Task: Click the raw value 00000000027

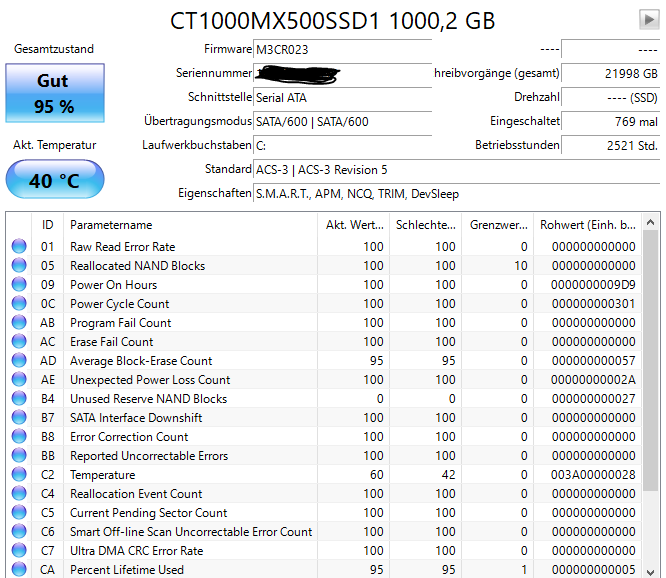Action: pyautogui.click(x=593, y=399)
